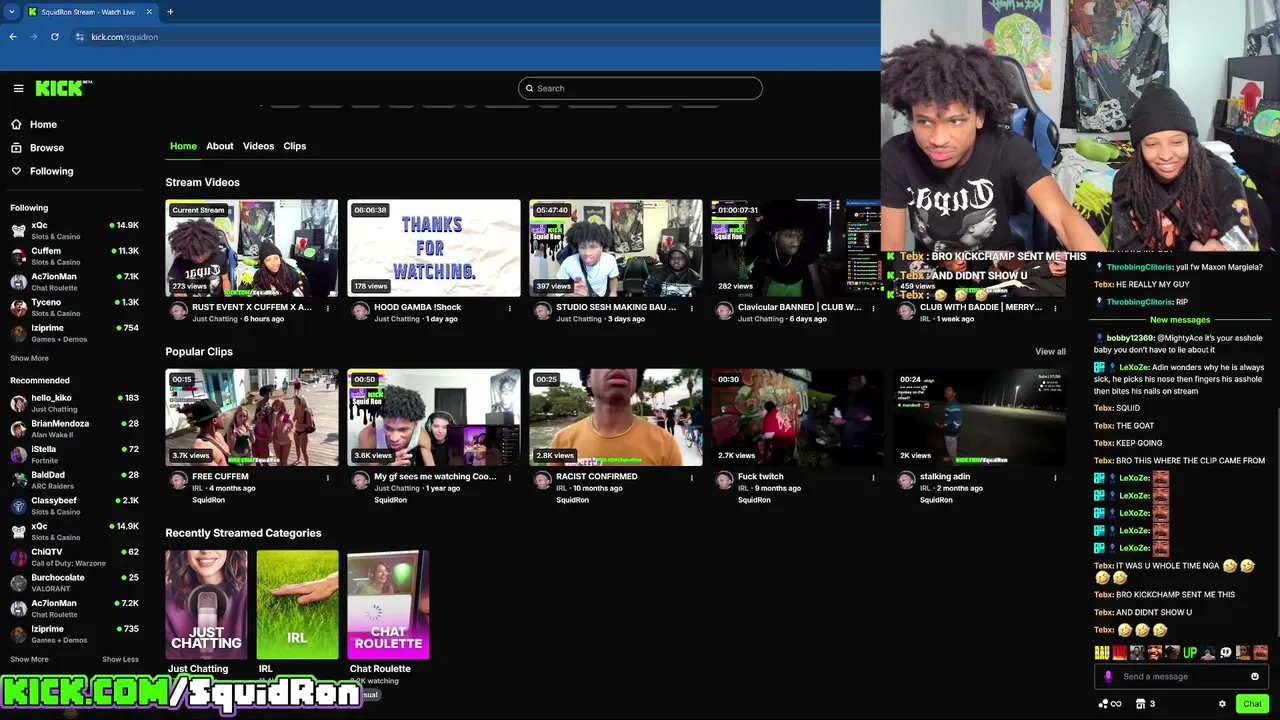
Task: Open Browse in sidebar
Action: (x=46, y=148)
